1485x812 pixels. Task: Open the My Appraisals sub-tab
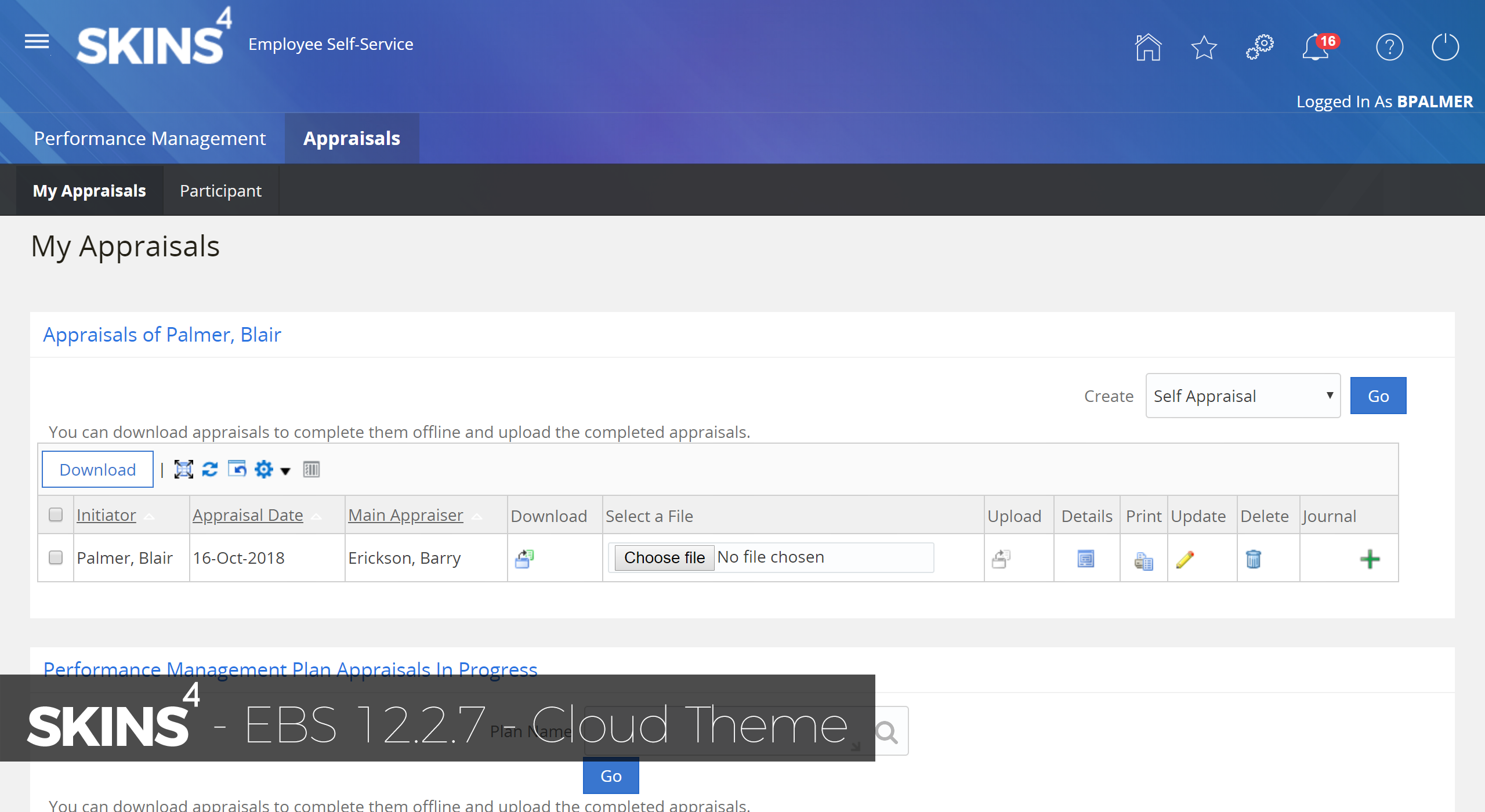point(89,190)
